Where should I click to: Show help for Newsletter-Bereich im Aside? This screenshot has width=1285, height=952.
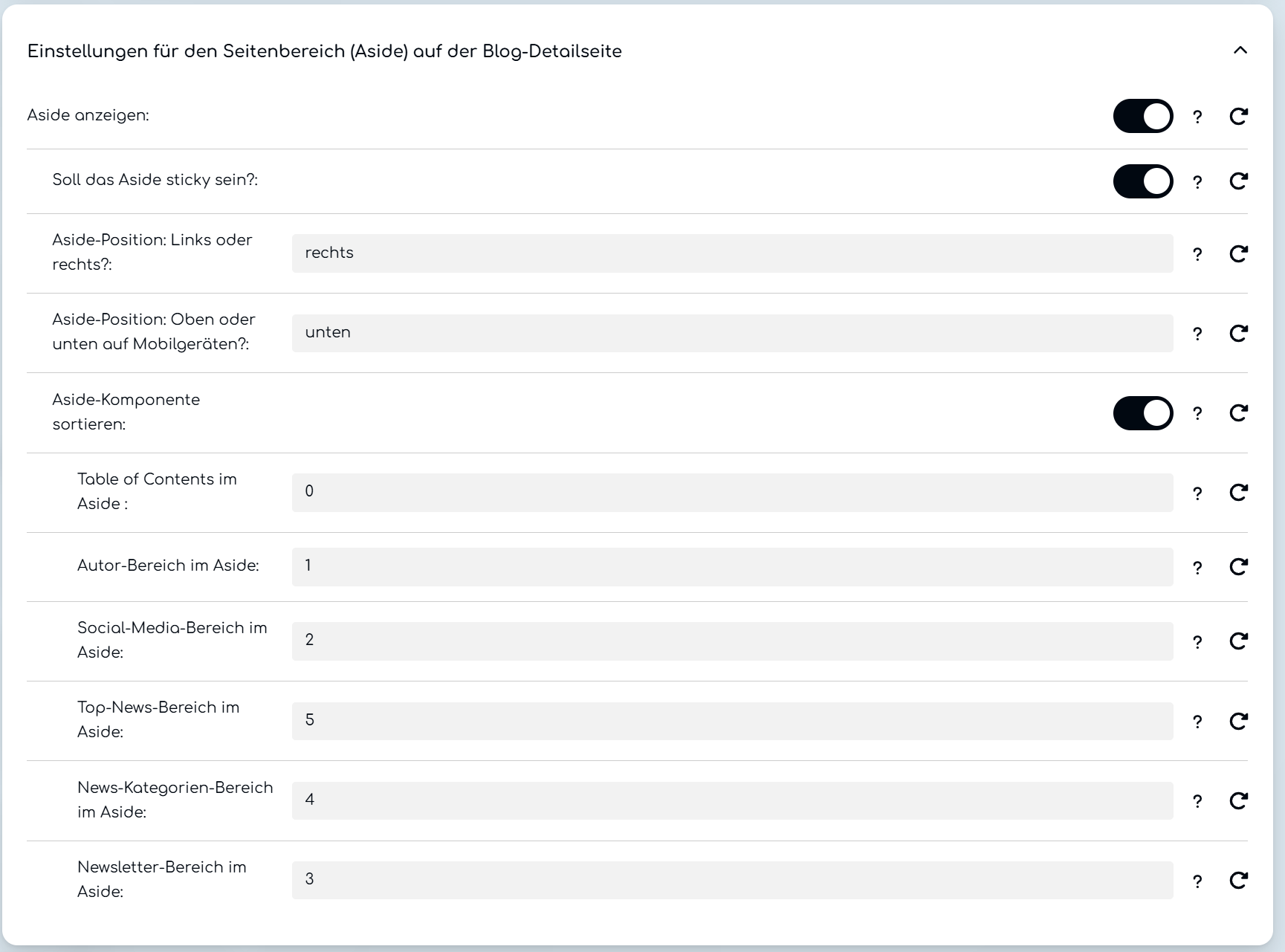1197,881
